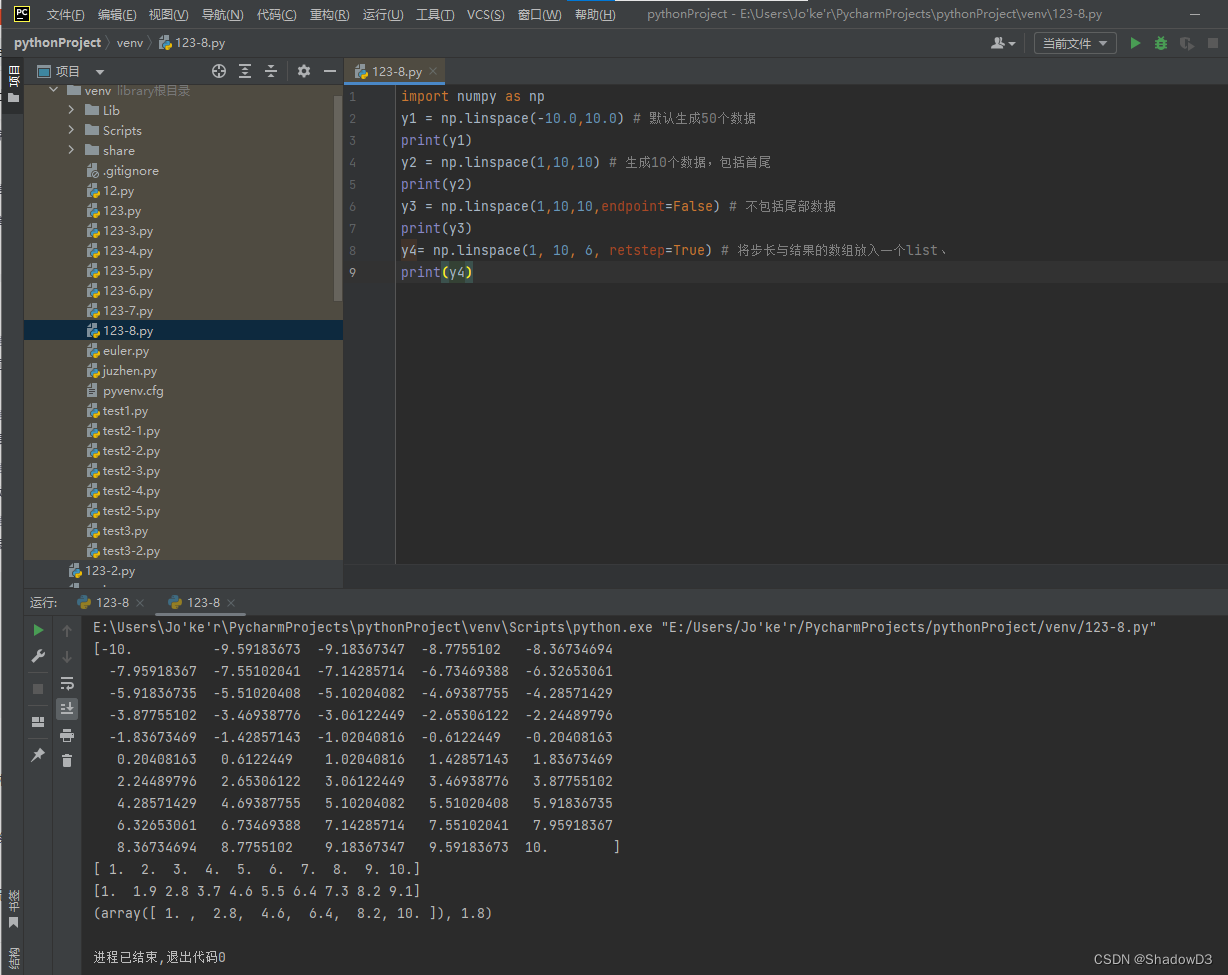Restore layout icon in run panel

click(x=38, y=721)
